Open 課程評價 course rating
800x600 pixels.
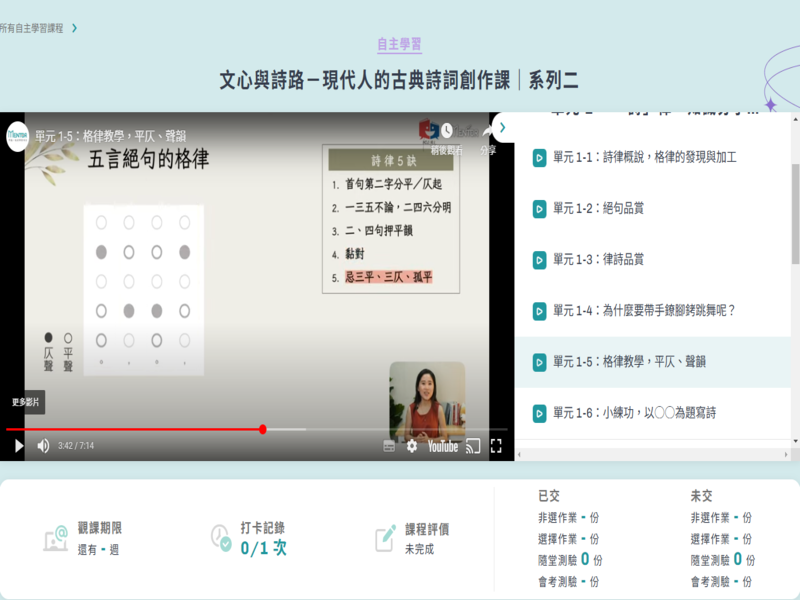tap(426, 538)
